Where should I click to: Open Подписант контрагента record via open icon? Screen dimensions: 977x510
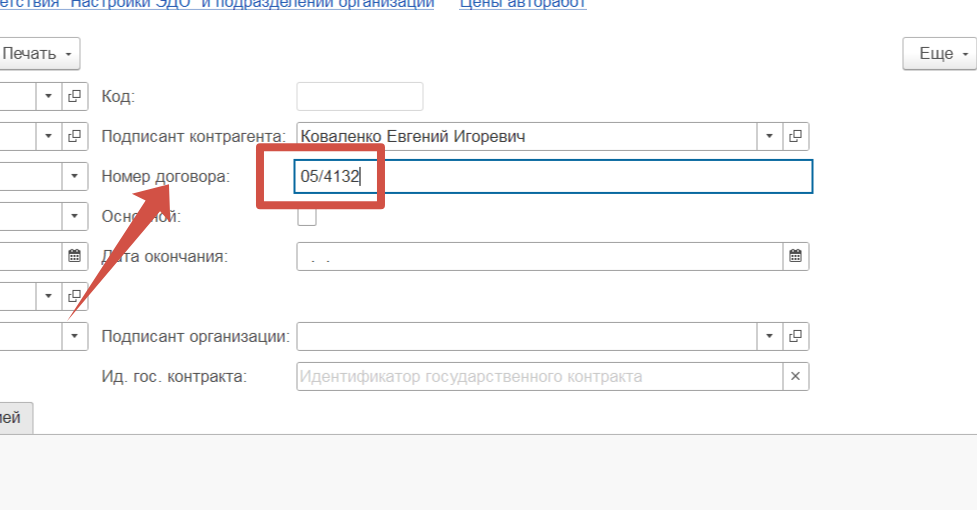pyautogui.click(x=795, y=136)
